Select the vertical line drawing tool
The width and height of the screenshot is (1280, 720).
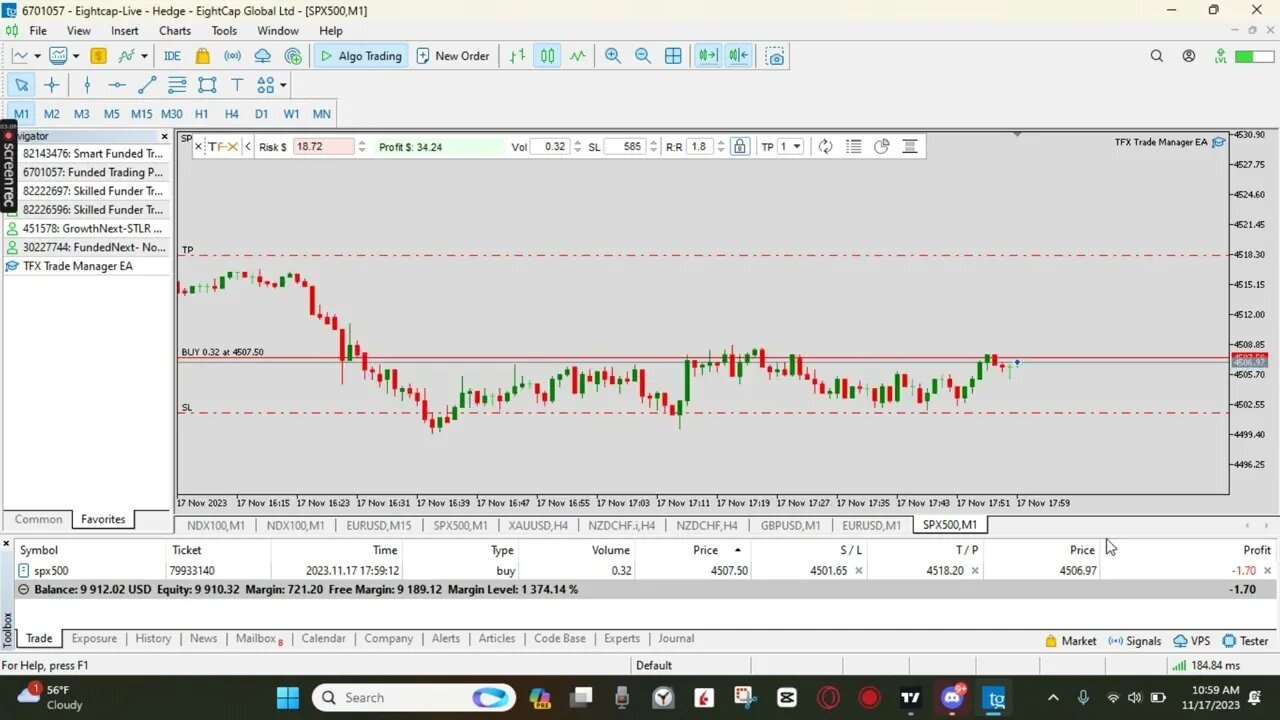[x=87, y=85]
